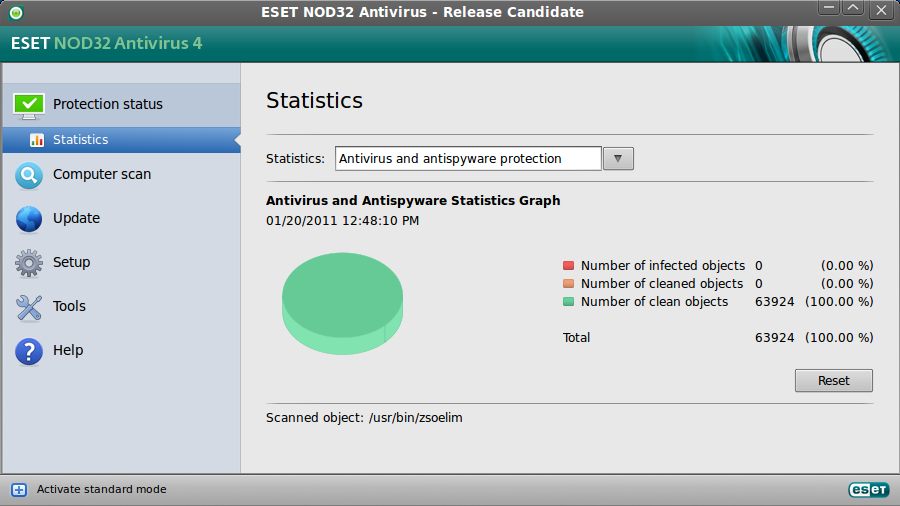
Task: Click the Help question mark icon
Action: pyautogui.click(x=29, y=351)
